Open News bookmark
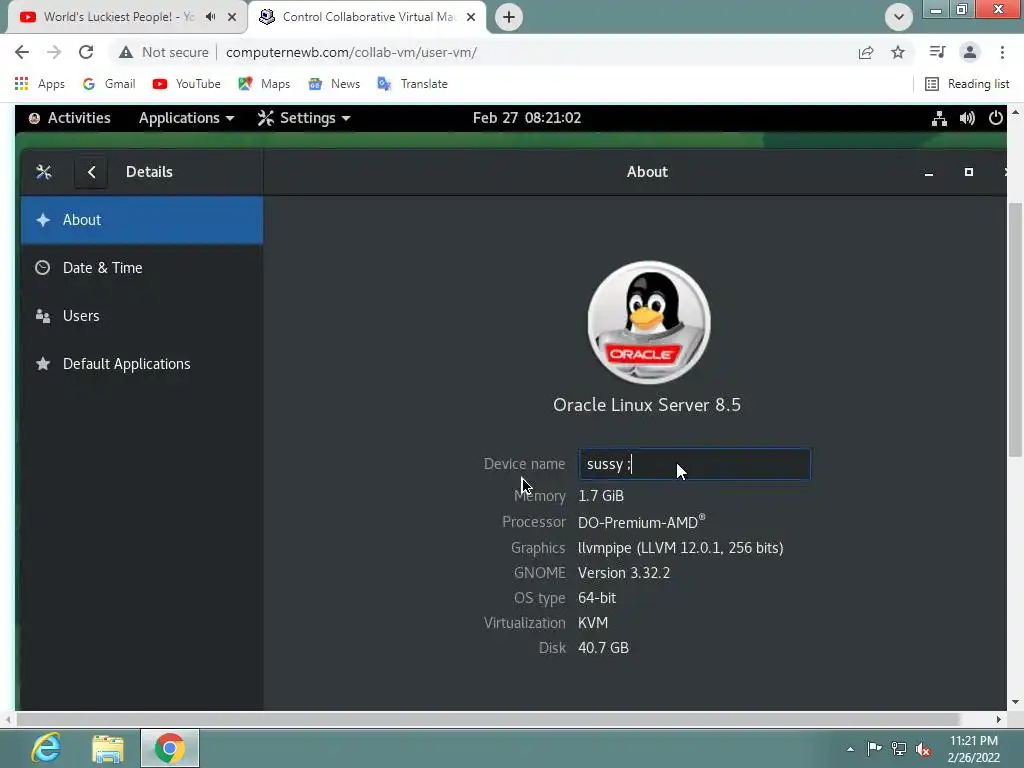The width and height of the screenshot is (1024, 768). tap(334, 84)
